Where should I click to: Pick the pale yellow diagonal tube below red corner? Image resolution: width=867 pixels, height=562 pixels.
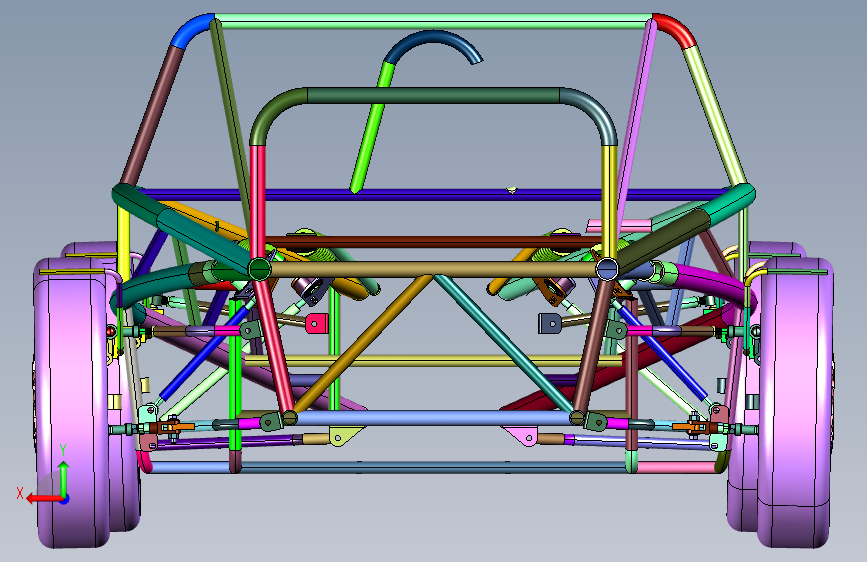tap(714, 116)
